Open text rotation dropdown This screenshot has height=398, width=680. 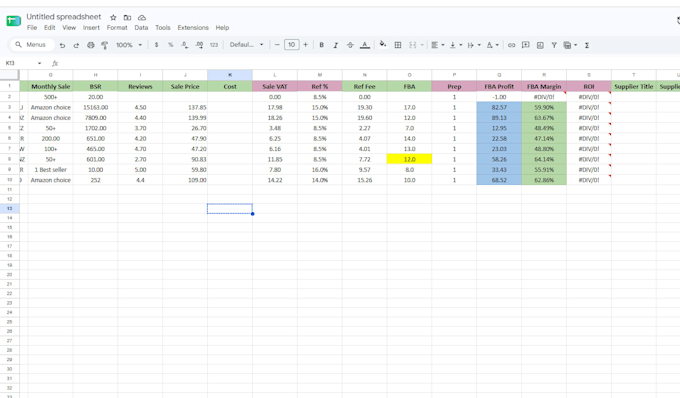pyautogui.click(x=492, y=45)
